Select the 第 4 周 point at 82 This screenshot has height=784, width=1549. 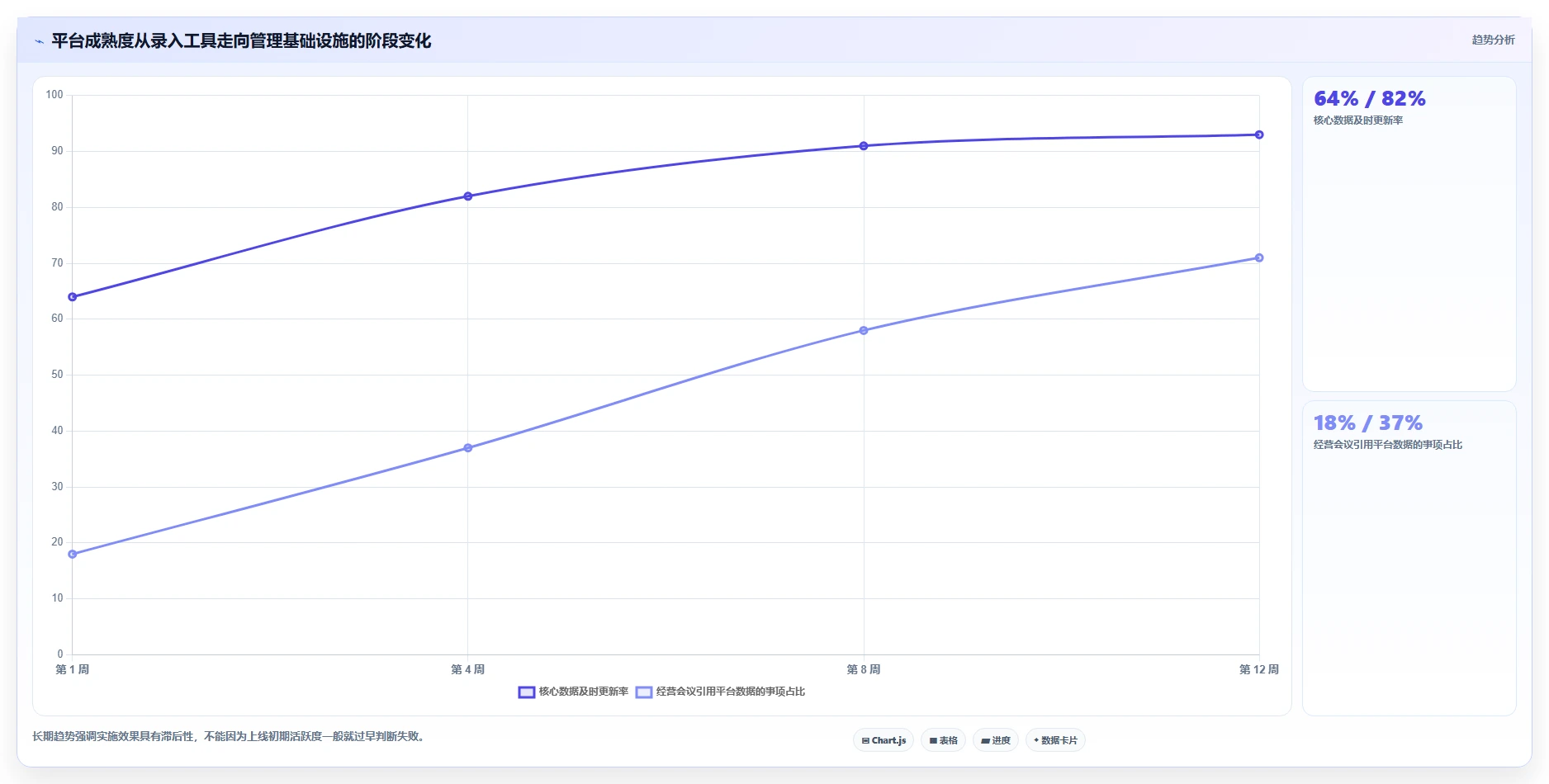point(468,196)
